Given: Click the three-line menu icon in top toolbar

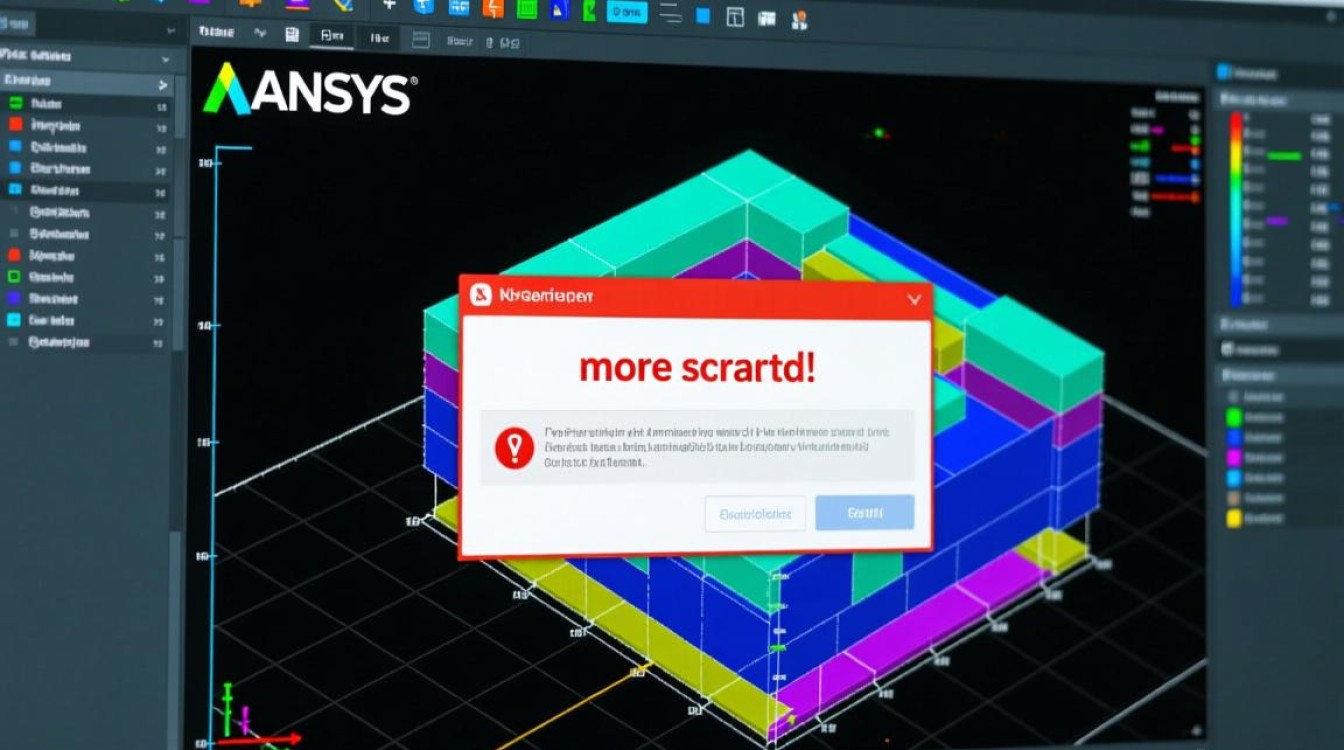Looking at the screenshot, I should [x=671, y=13].
